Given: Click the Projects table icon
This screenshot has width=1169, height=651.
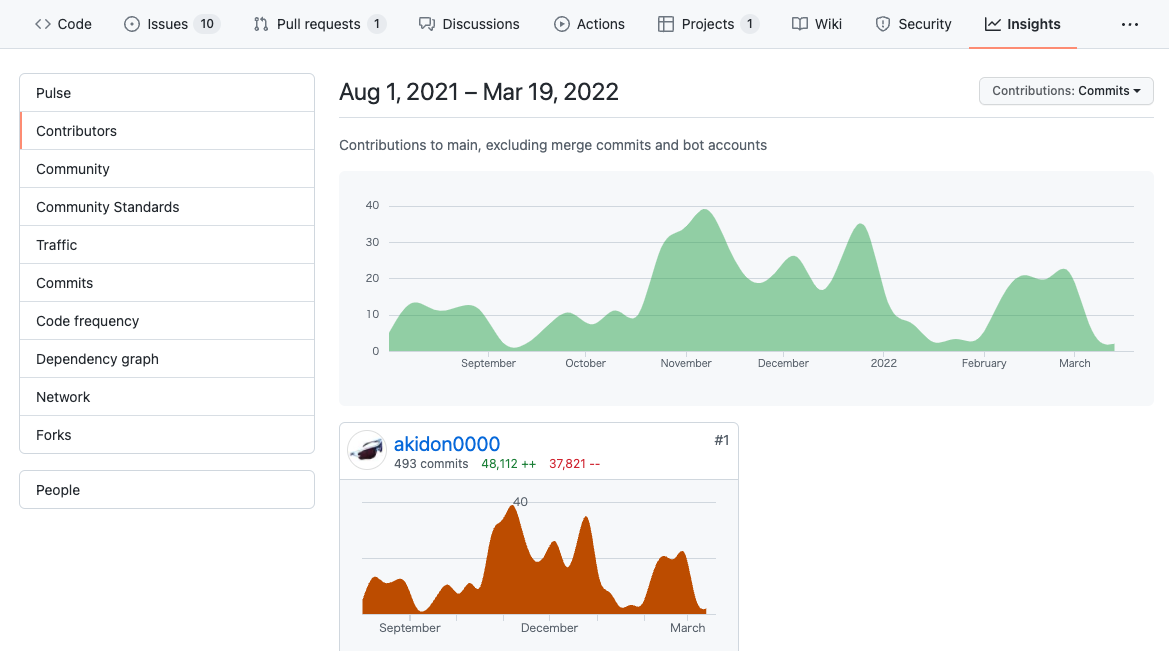Looking at the screenshot, I should (666, 24).
